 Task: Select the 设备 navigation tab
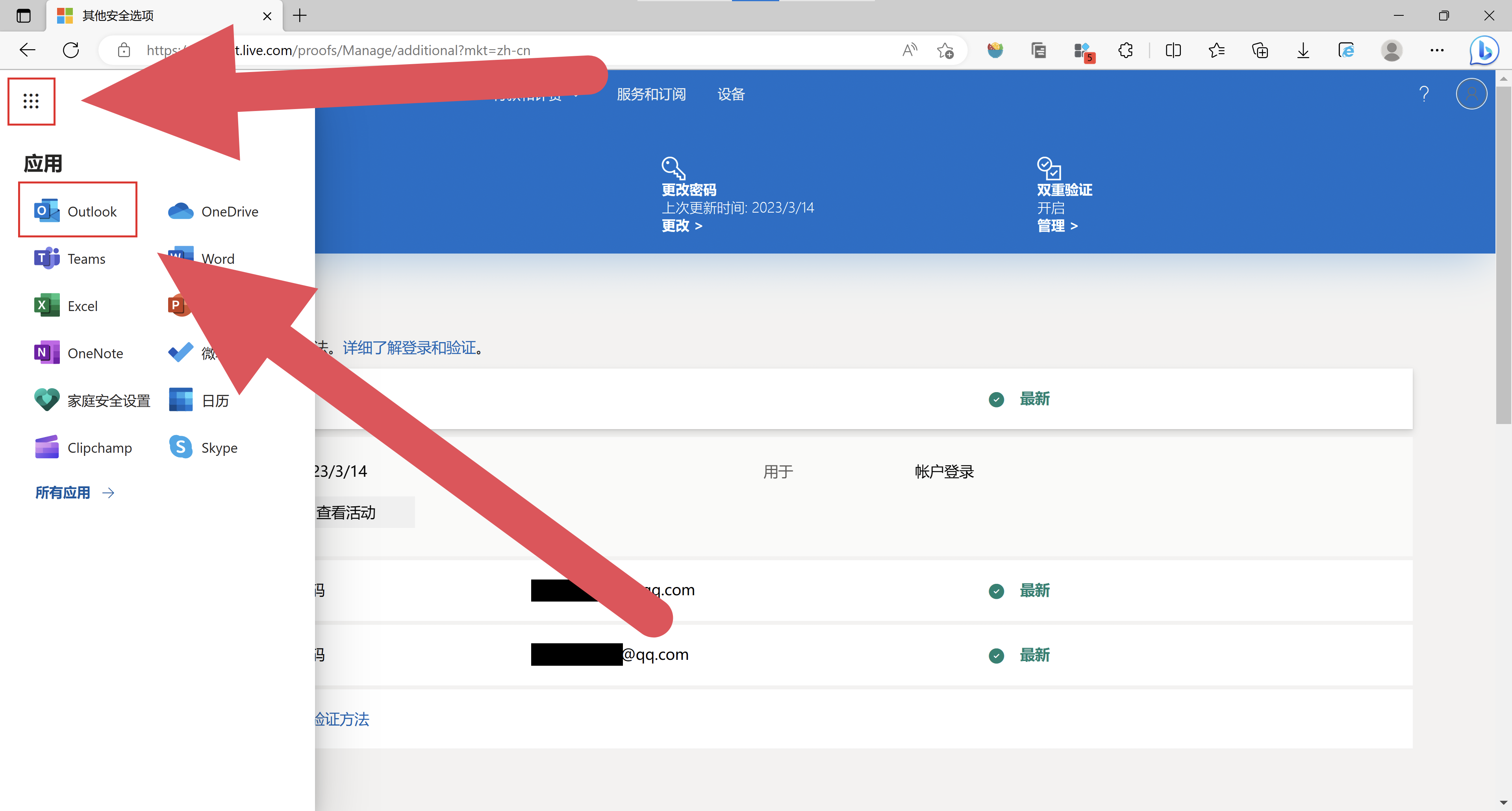[x=731, y=94]
